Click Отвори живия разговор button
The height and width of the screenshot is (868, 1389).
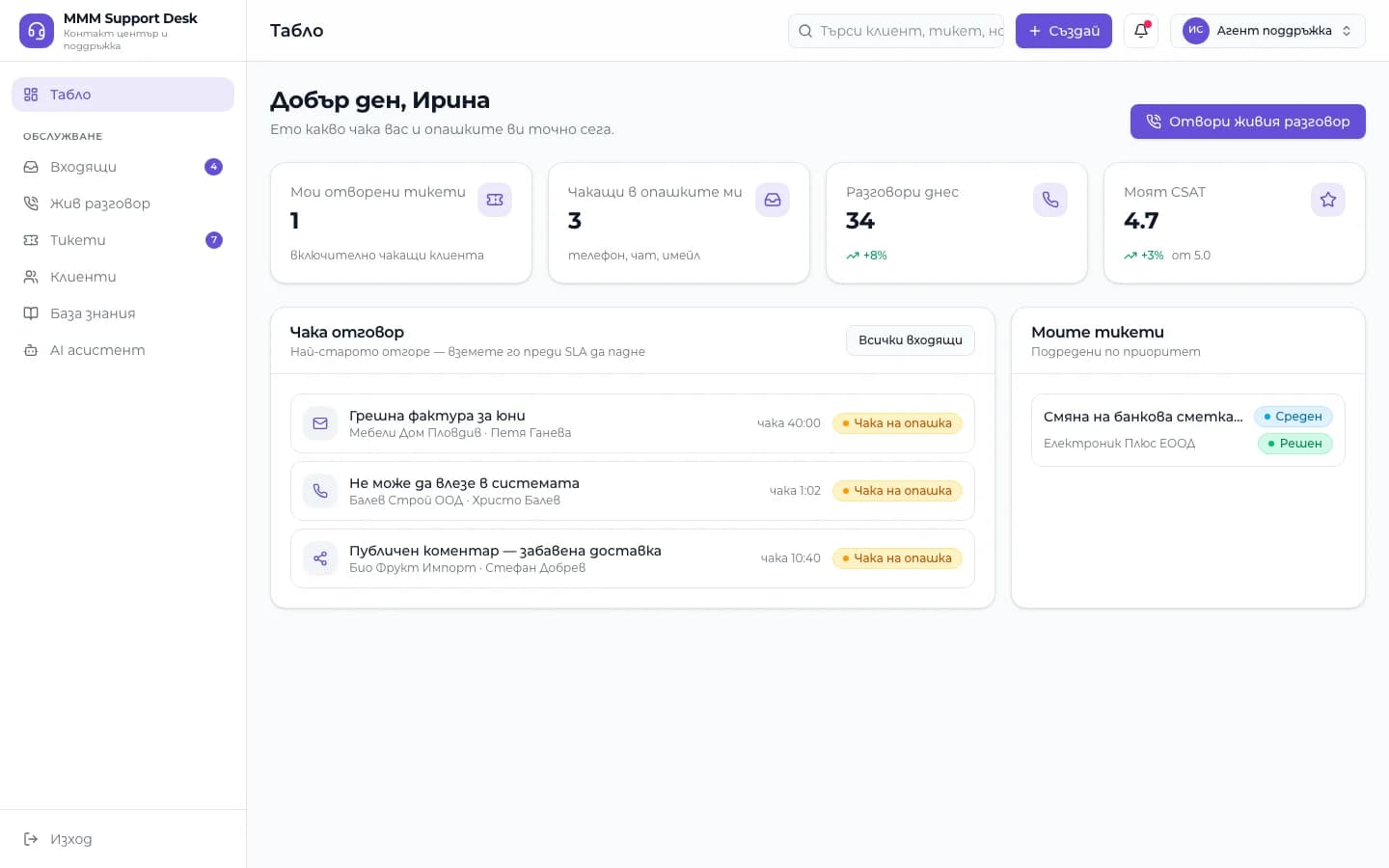coord(1248,122)
